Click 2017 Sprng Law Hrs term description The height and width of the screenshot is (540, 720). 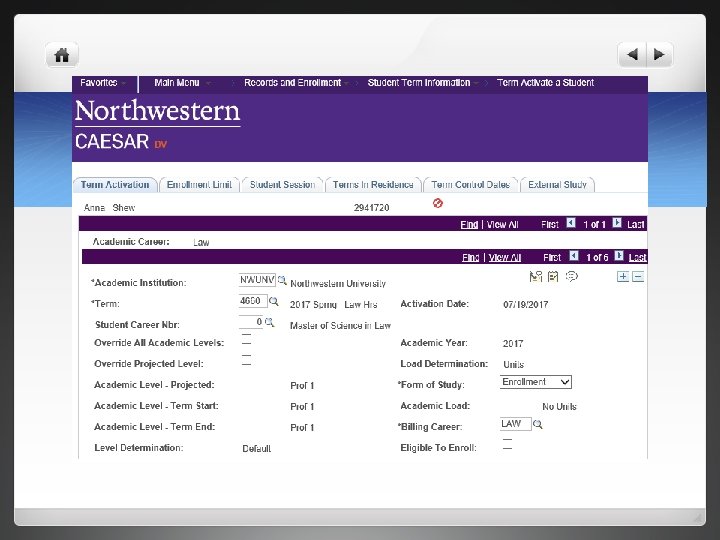point(333,304)
